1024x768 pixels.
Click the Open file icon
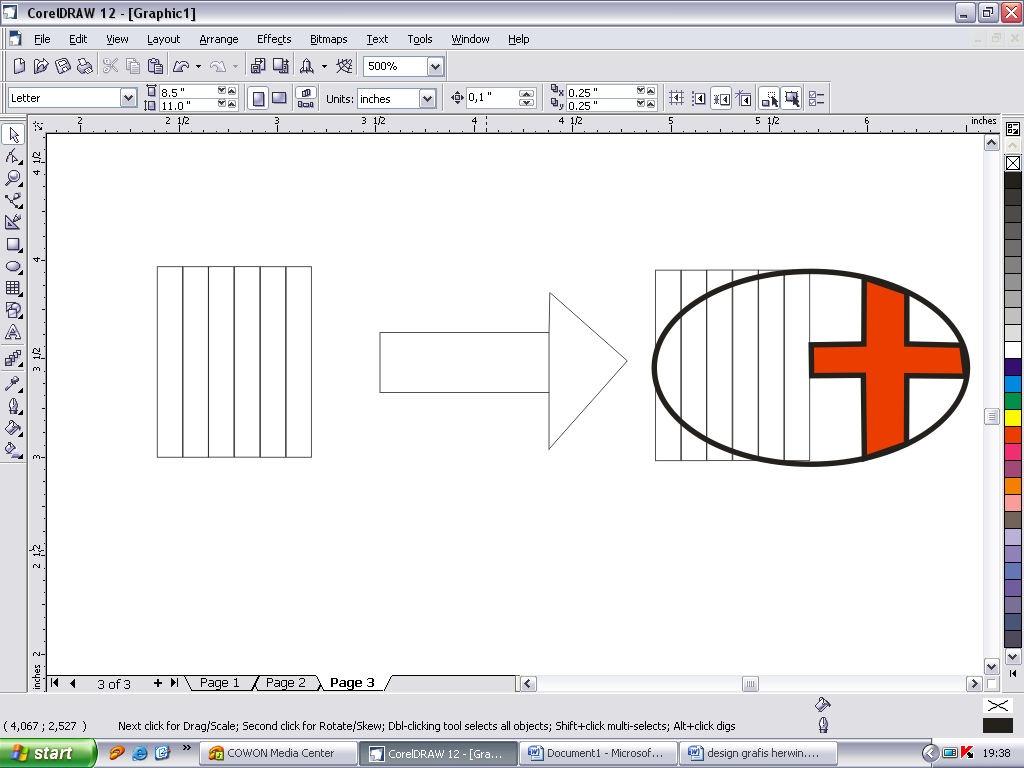41,66
